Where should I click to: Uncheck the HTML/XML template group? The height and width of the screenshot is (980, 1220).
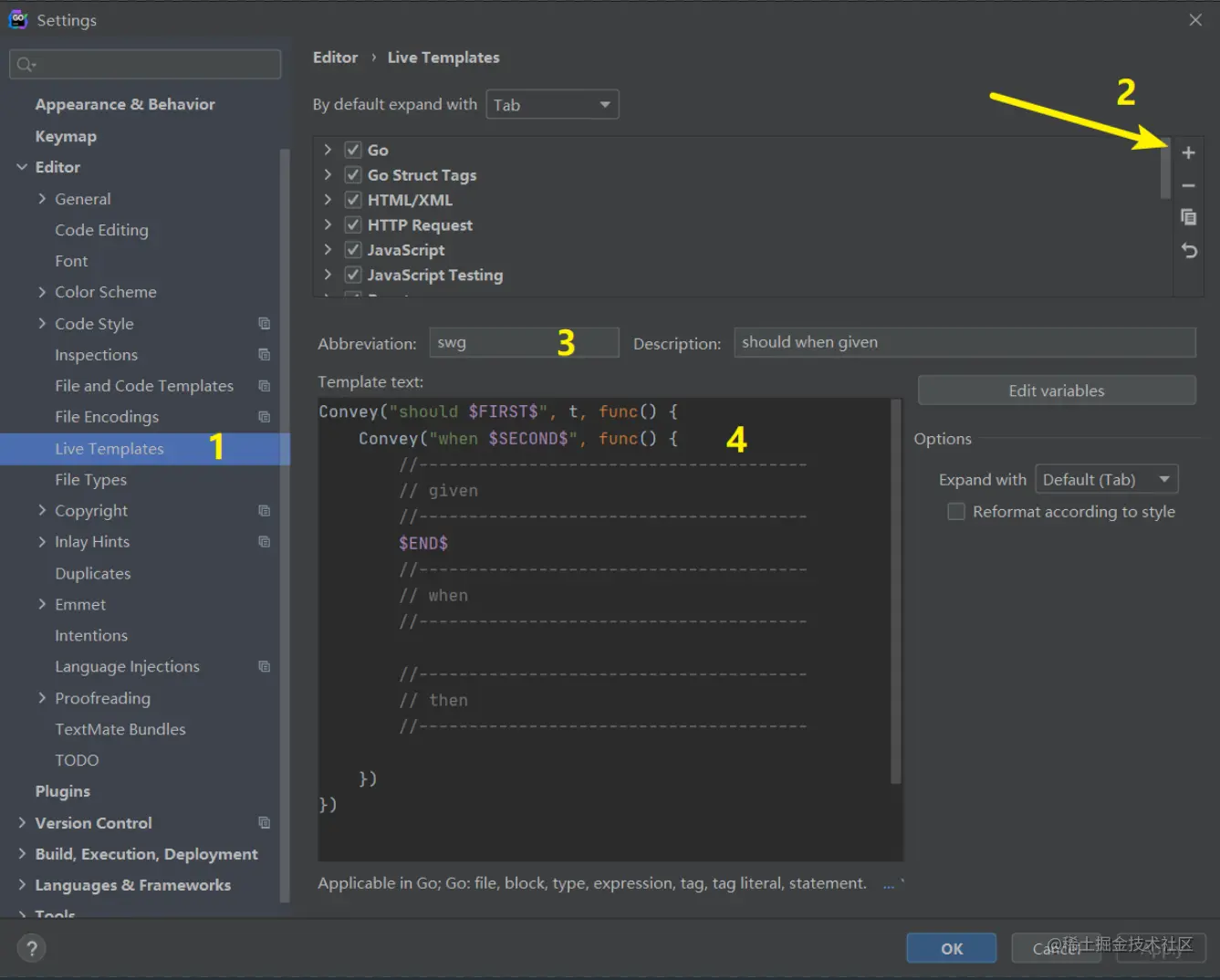[353, 199]
